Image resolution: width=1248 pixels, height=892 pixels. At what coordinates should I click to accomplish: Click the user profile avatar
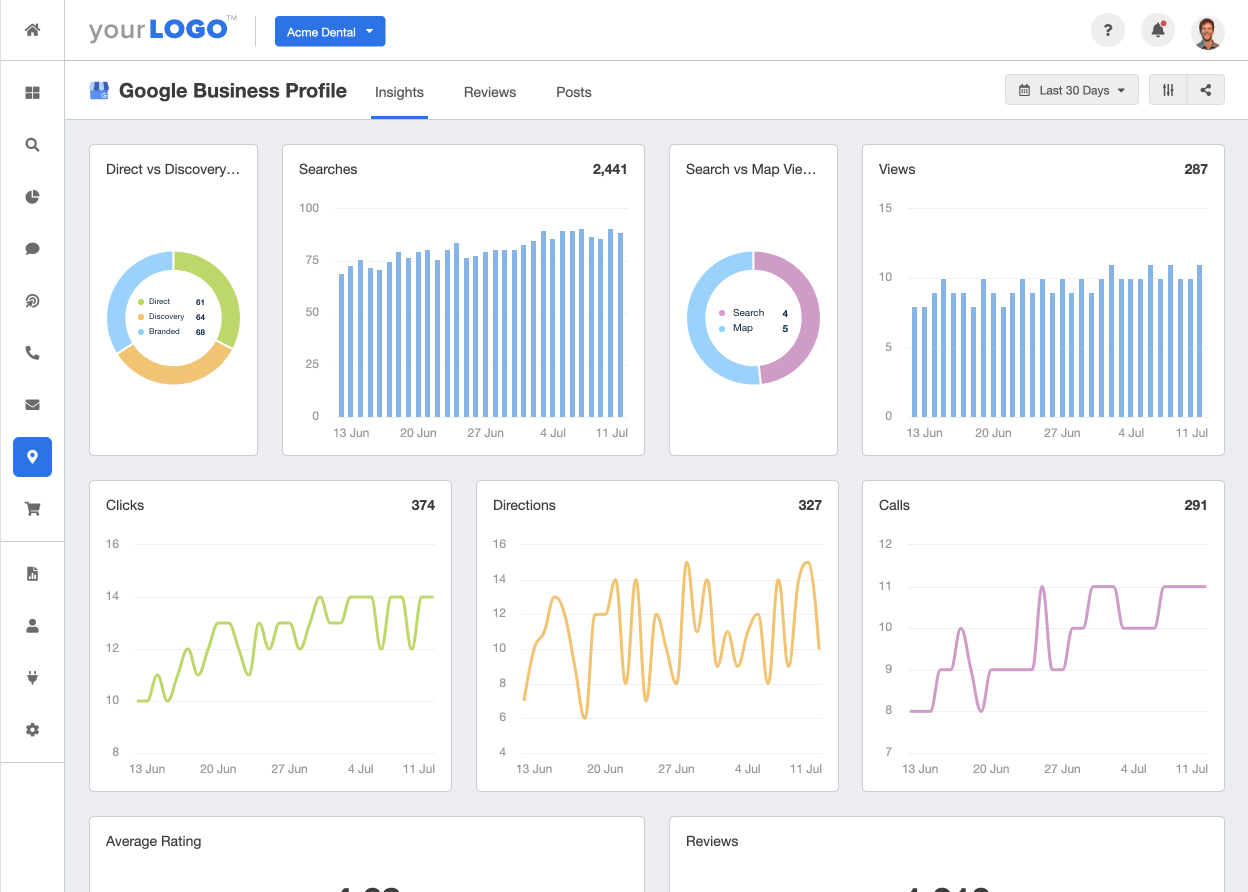point(1208,31)
